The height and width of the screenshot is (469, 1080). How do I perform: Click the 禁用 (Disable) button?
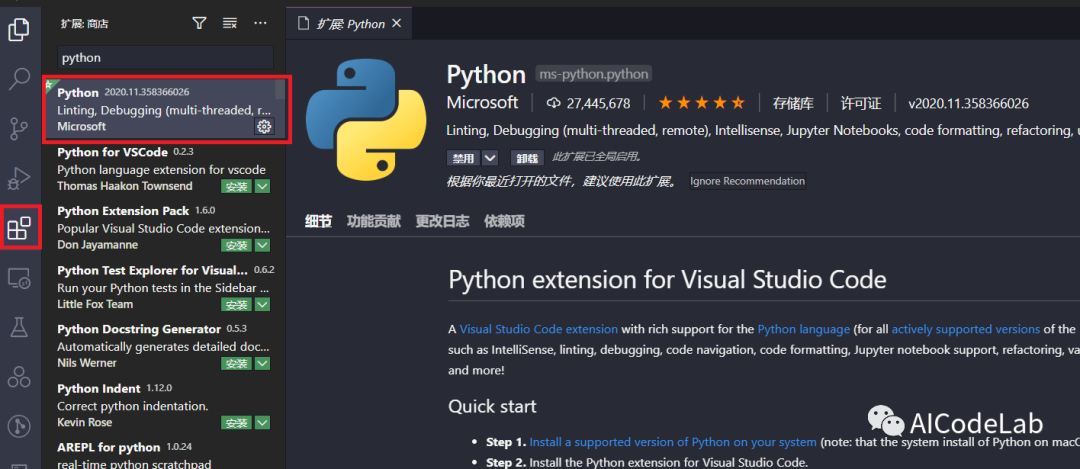pyautogui.click(x=464, y=158)
